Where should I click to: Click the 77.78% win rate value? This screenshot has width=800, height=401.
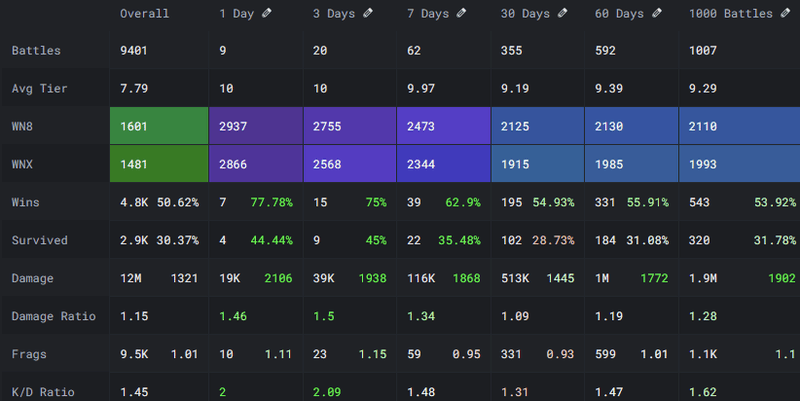pyautogui.click(x=270, y=202)
